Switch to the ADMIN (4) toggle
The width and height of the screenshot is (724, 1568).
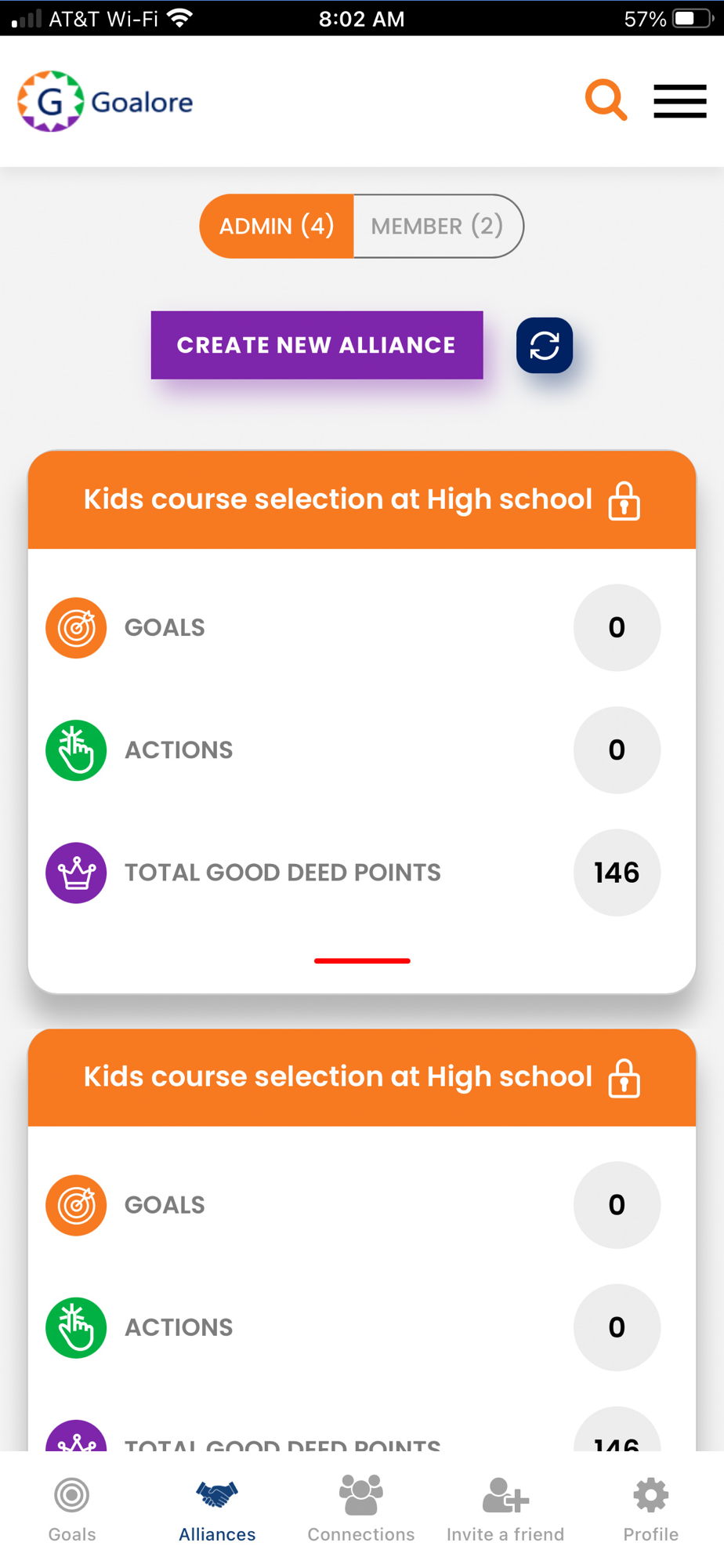(277, 226)
